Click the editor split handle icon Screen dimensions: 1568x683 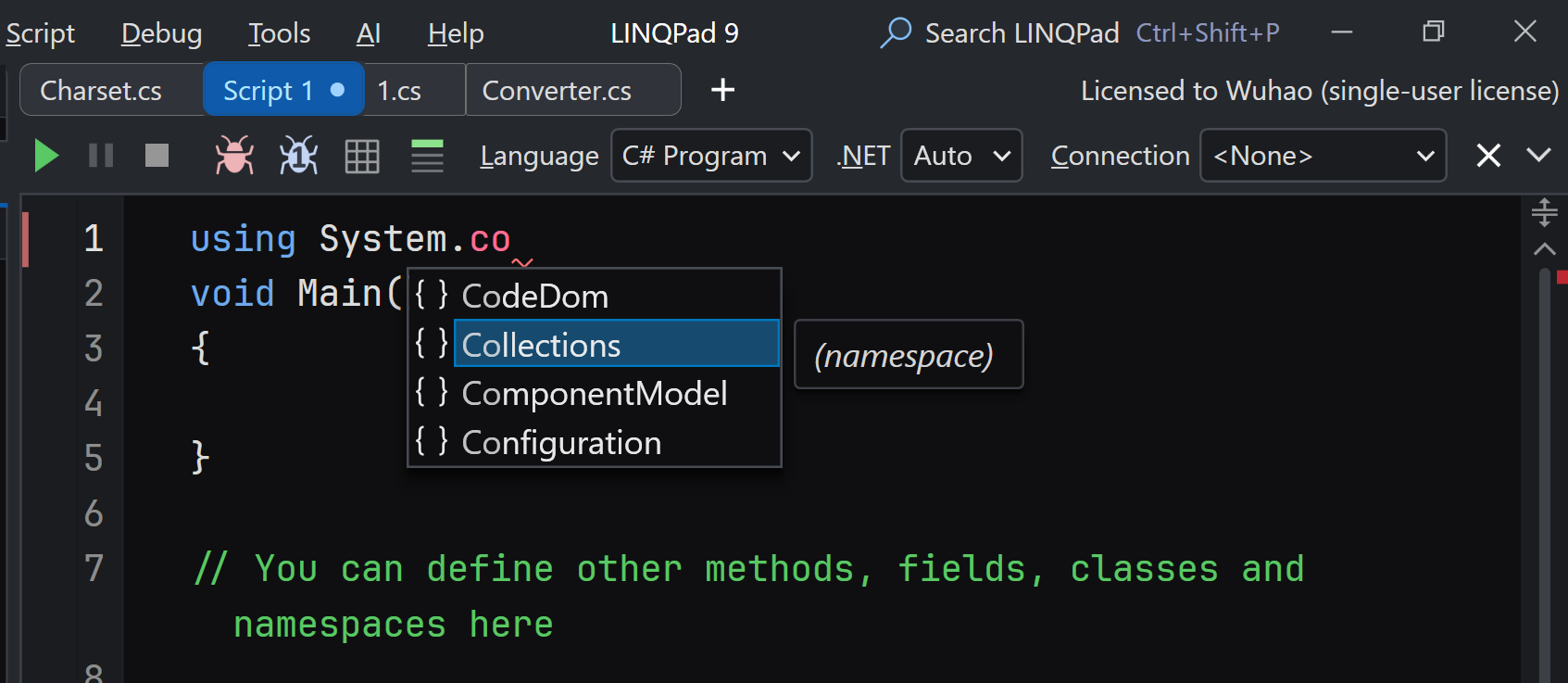click(1544, 212)
